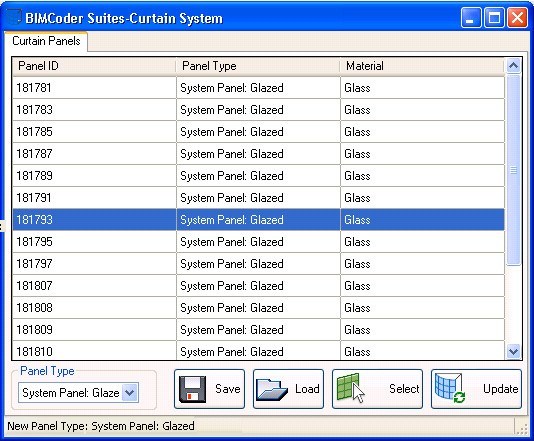Viewport: 534px width, 441px height.
Task: Click Glass material cell of row 181797
Action: [423, 264]
